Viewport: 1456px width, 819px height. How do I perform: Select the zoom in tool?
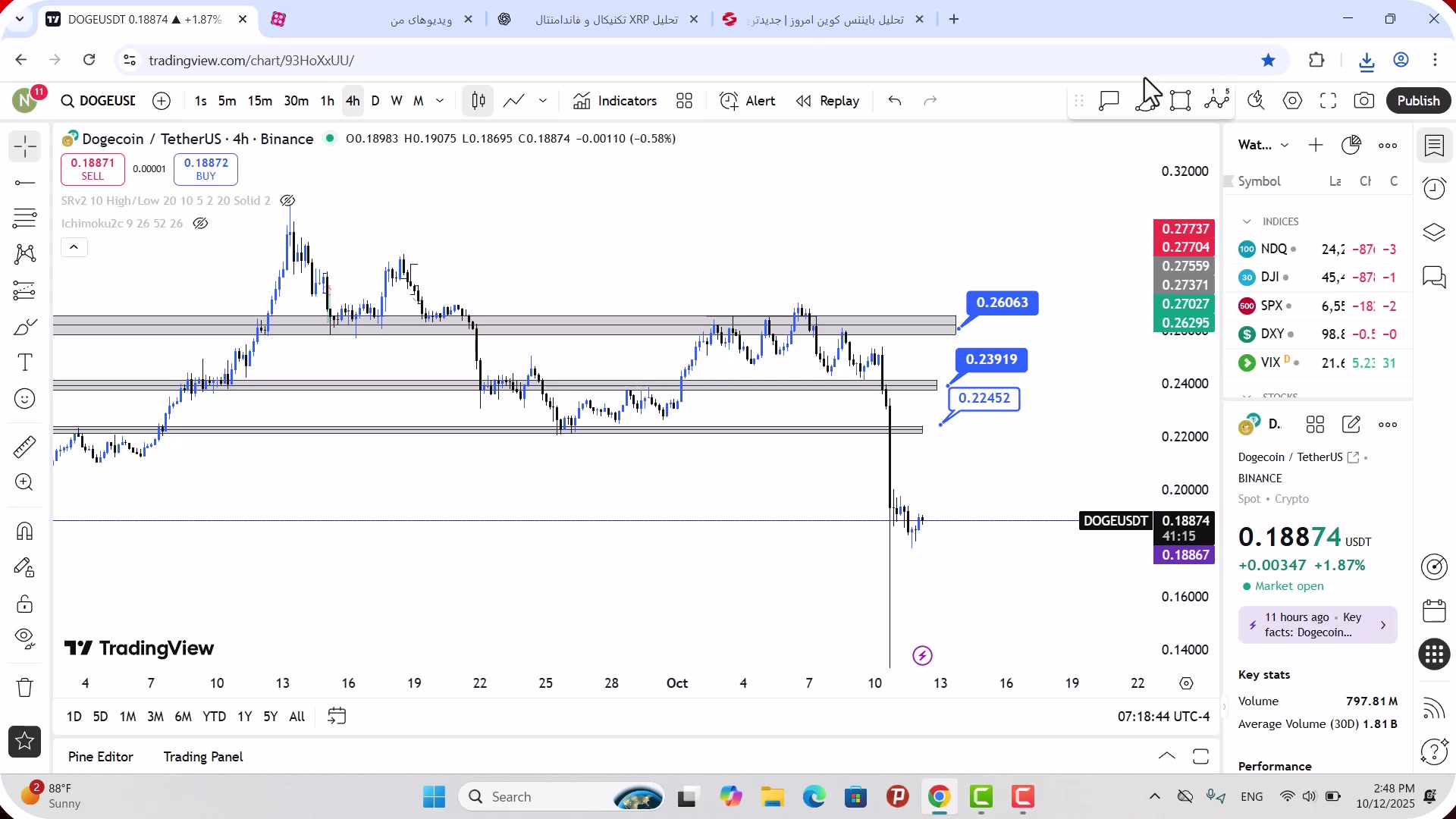(x=25, y=482)
